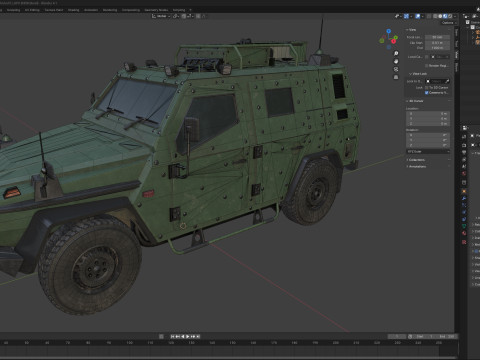Open the World properties tab
Screen dimensions: 480x360
(464, 173)
